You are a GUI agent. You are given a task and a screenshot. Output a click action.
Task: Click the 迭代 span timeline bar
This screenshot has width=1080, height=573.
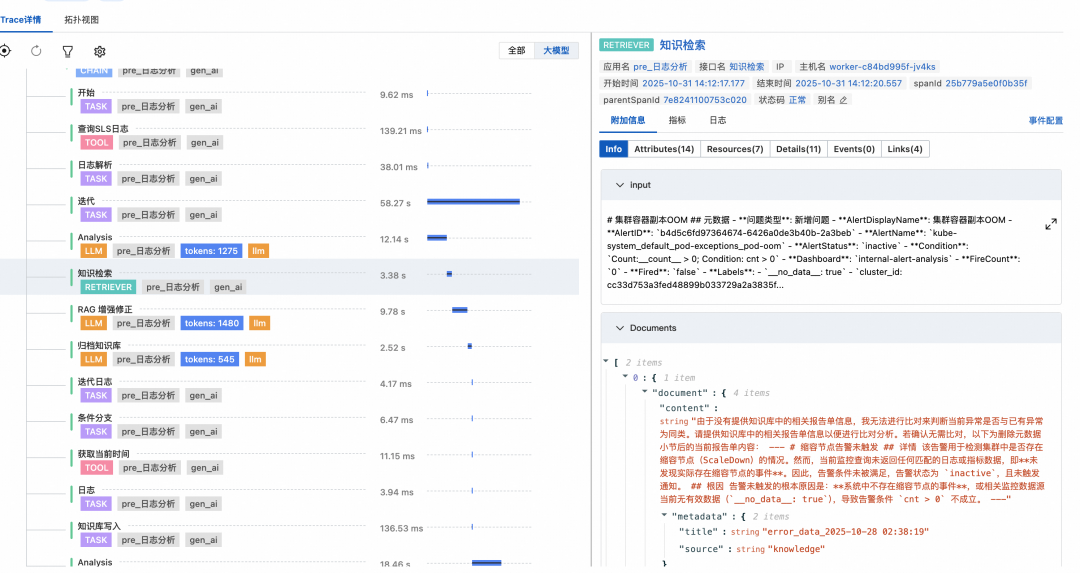click(473, 202)
